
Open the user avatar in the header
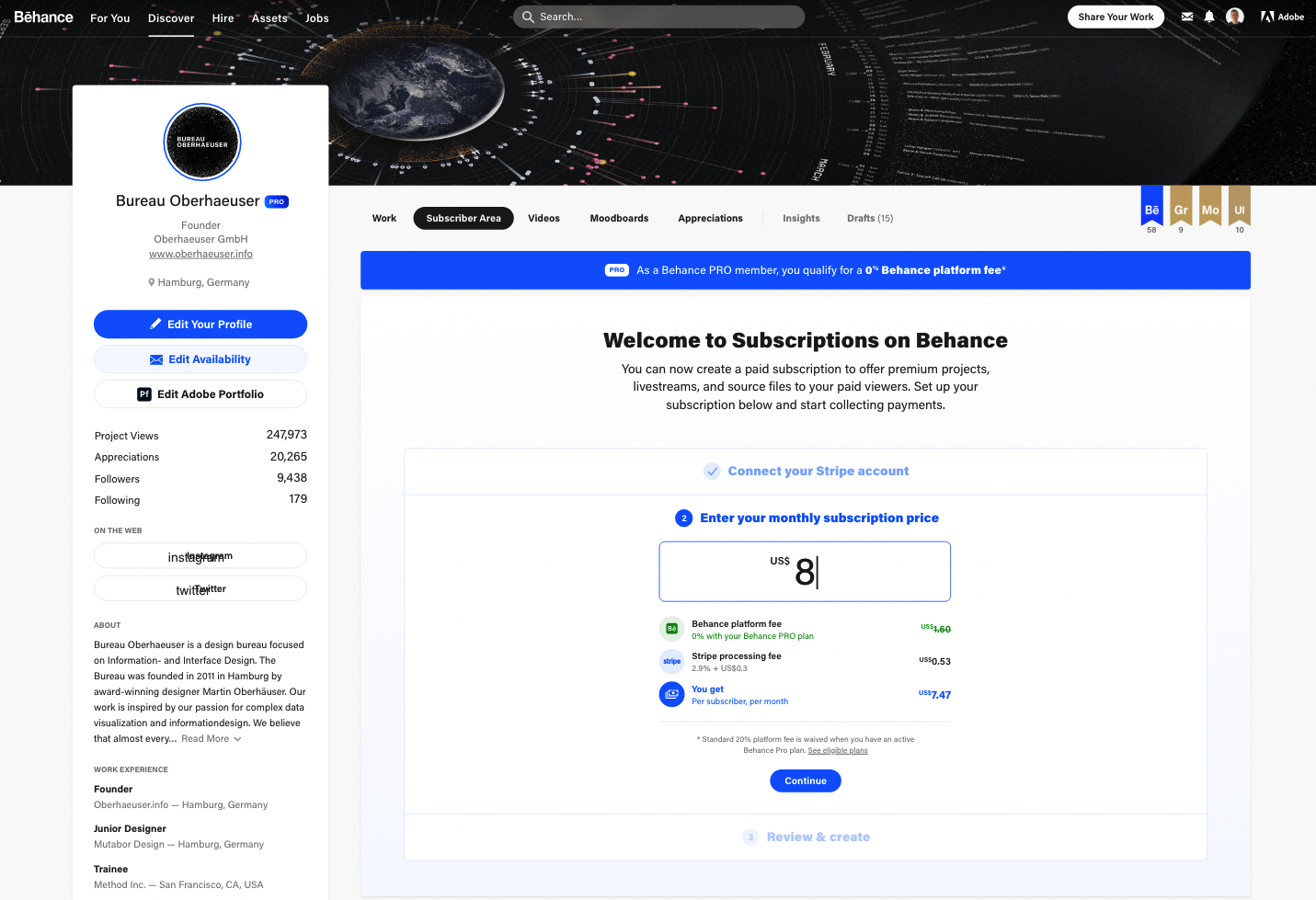(x=1235, y=17)
